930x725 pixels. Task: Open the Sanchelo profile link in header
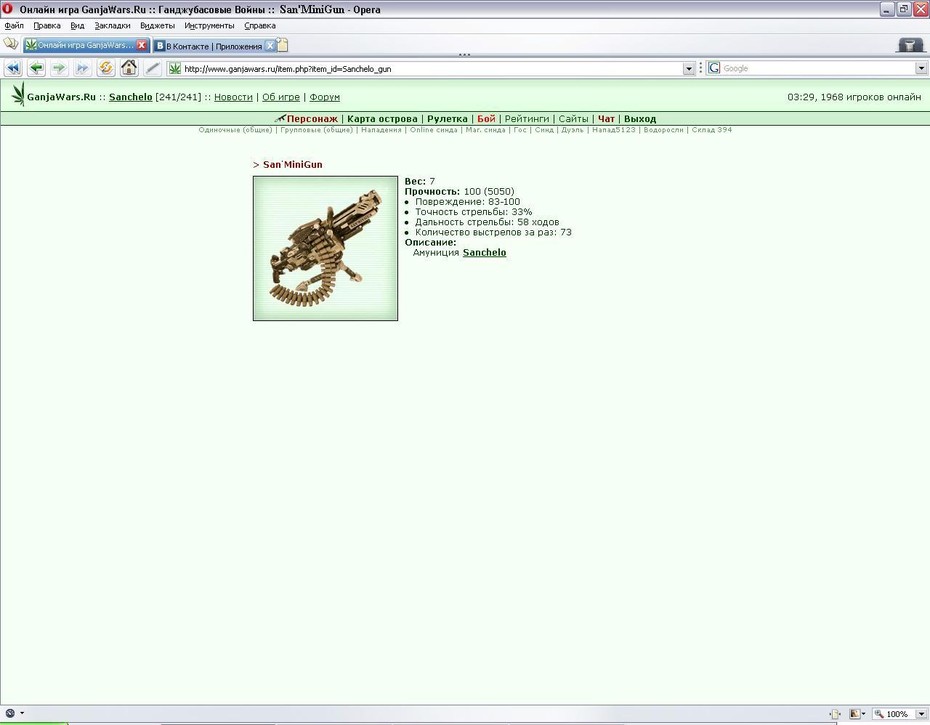click(130, 97)
